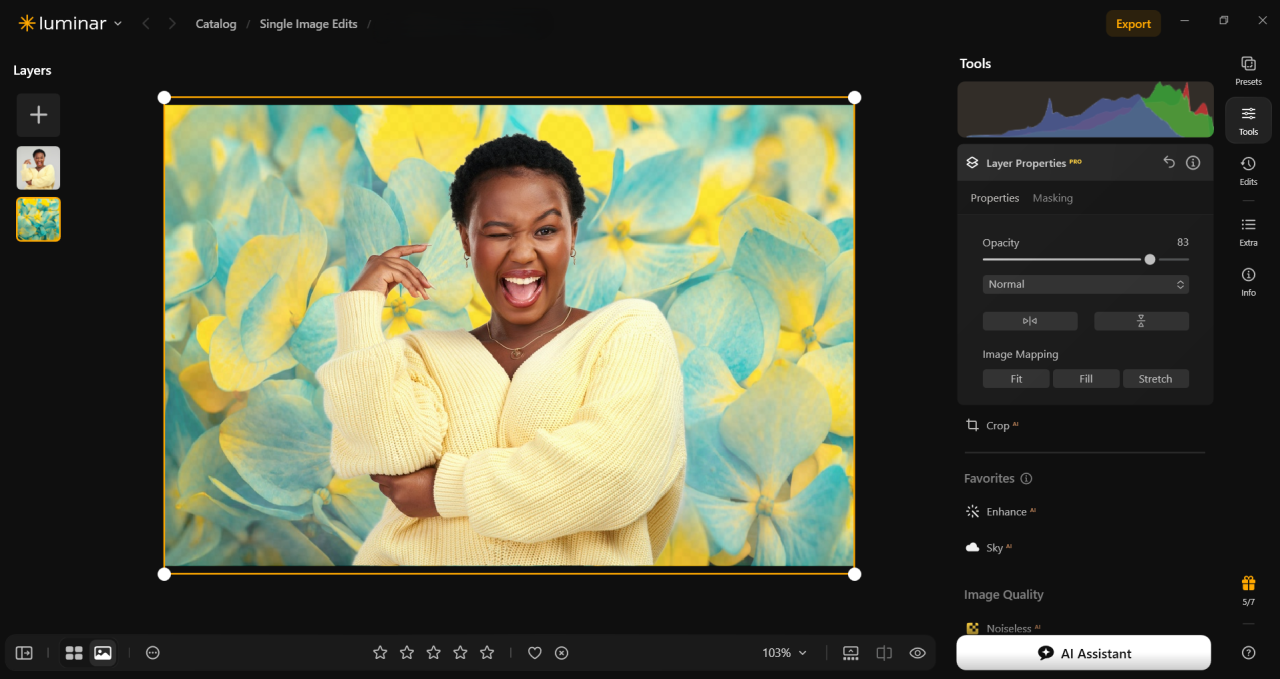Set Image Mapping to Stretch
This screenshot has height=679, width=1280.
point(1155,379)
